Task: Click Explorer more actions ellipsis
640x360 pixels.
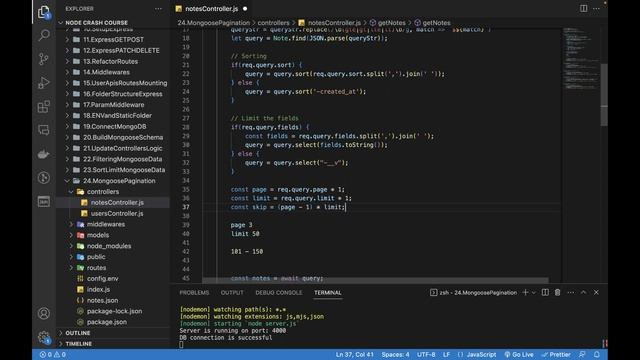Action: 158,9
